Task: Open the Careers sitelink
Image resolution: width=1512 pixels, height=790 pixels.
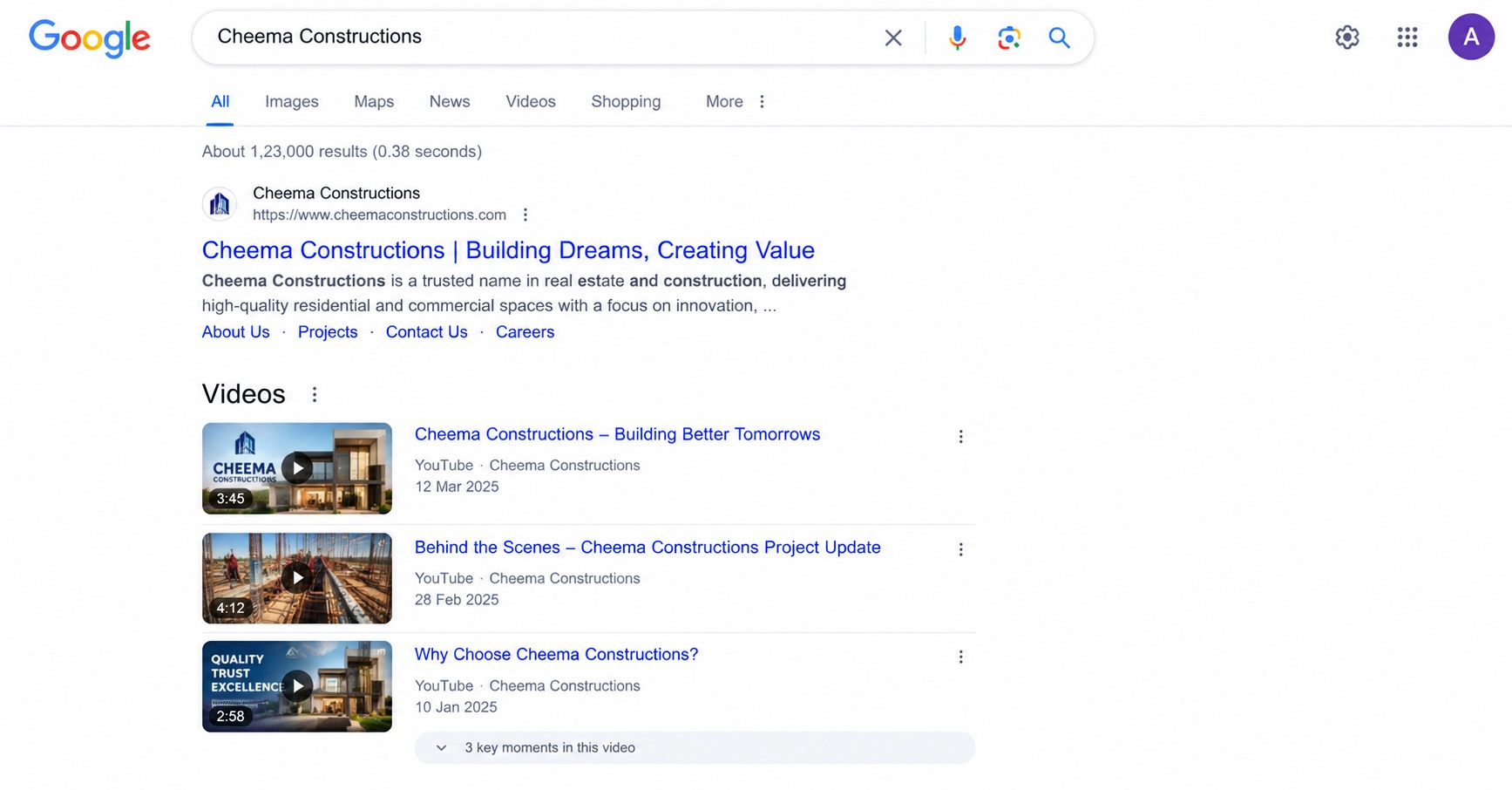Action: click(x=525, y=332)
